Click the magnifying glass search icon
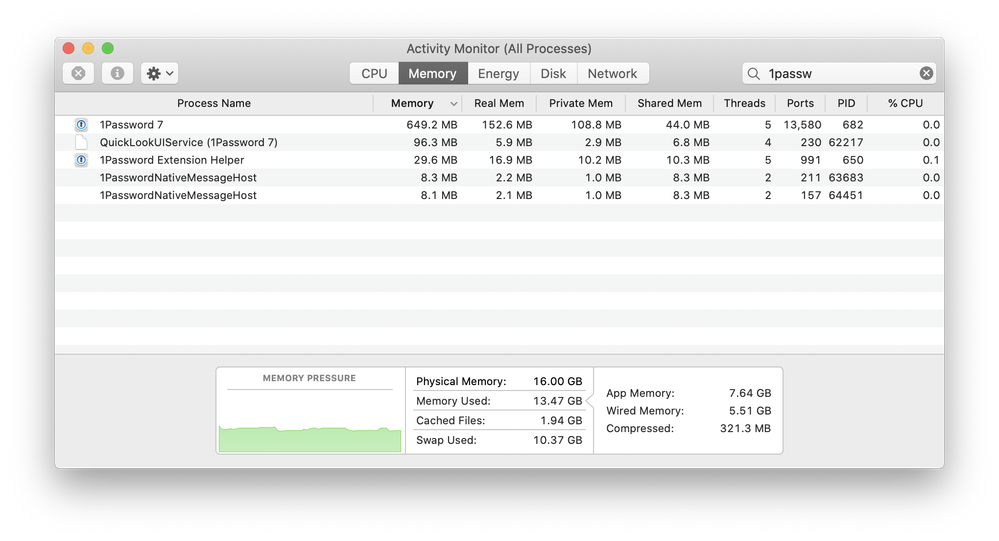999x541 pixels. (754, 73)
